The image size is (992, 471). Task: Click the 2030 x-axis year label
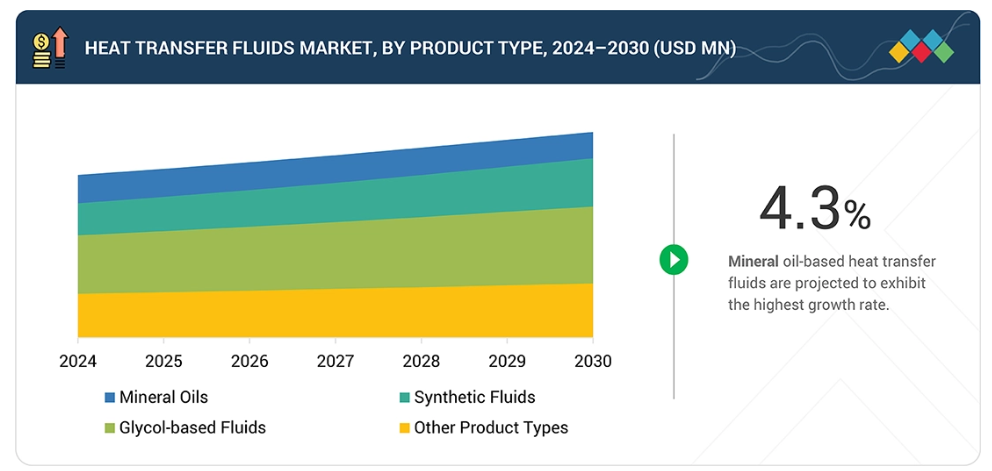coord(592,360)
